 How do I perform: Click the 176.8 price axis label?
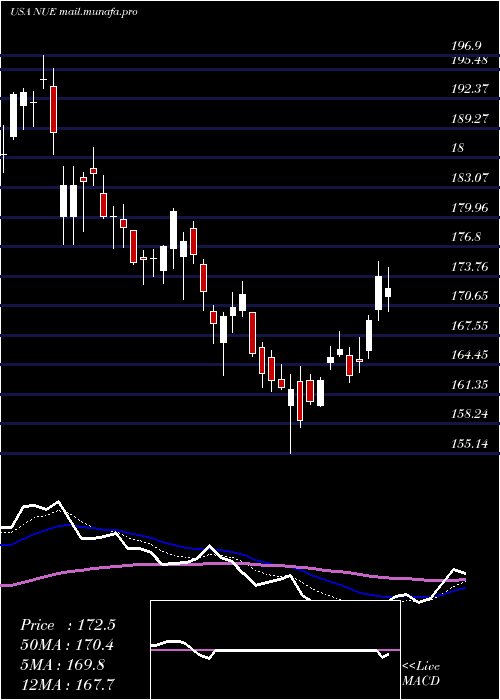click(466, 237)
